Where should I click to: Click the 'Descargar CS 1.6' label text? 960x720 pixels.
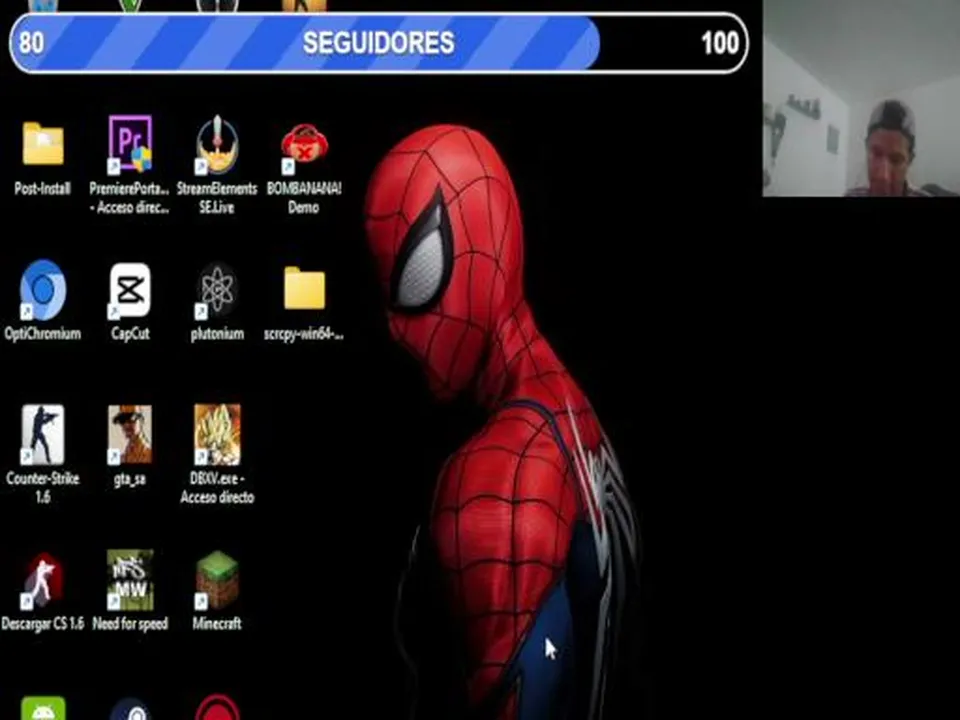tap(42, 624)
